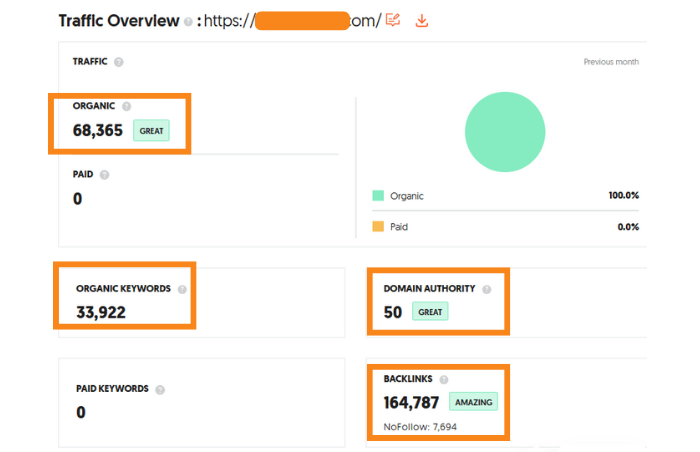Screen dimensions: 700x452
Task: Select the Previous month label
Action: point(611,62)
